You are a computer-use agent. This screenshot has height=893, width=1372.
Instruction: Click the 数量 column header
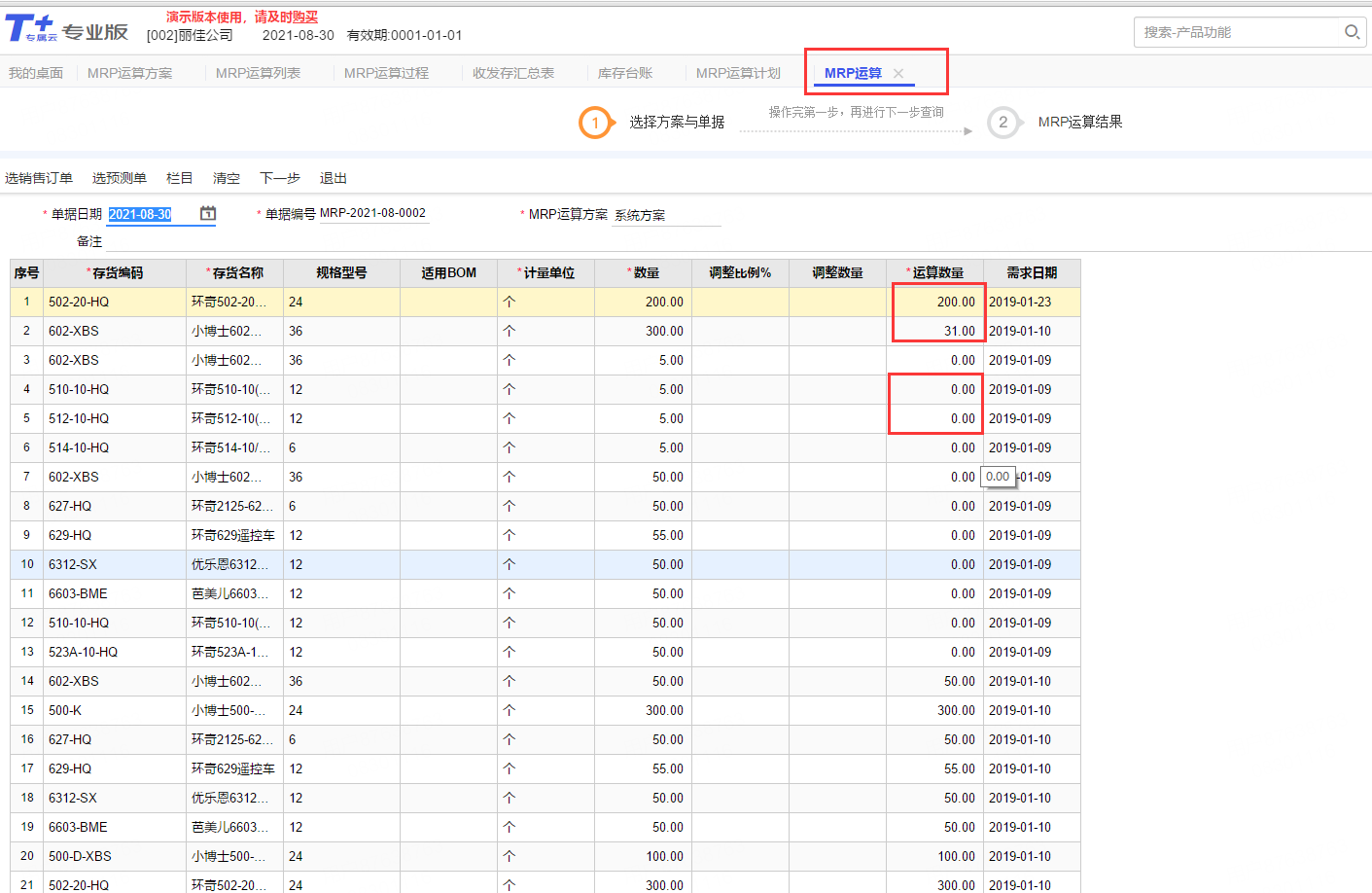coord(644,273)
